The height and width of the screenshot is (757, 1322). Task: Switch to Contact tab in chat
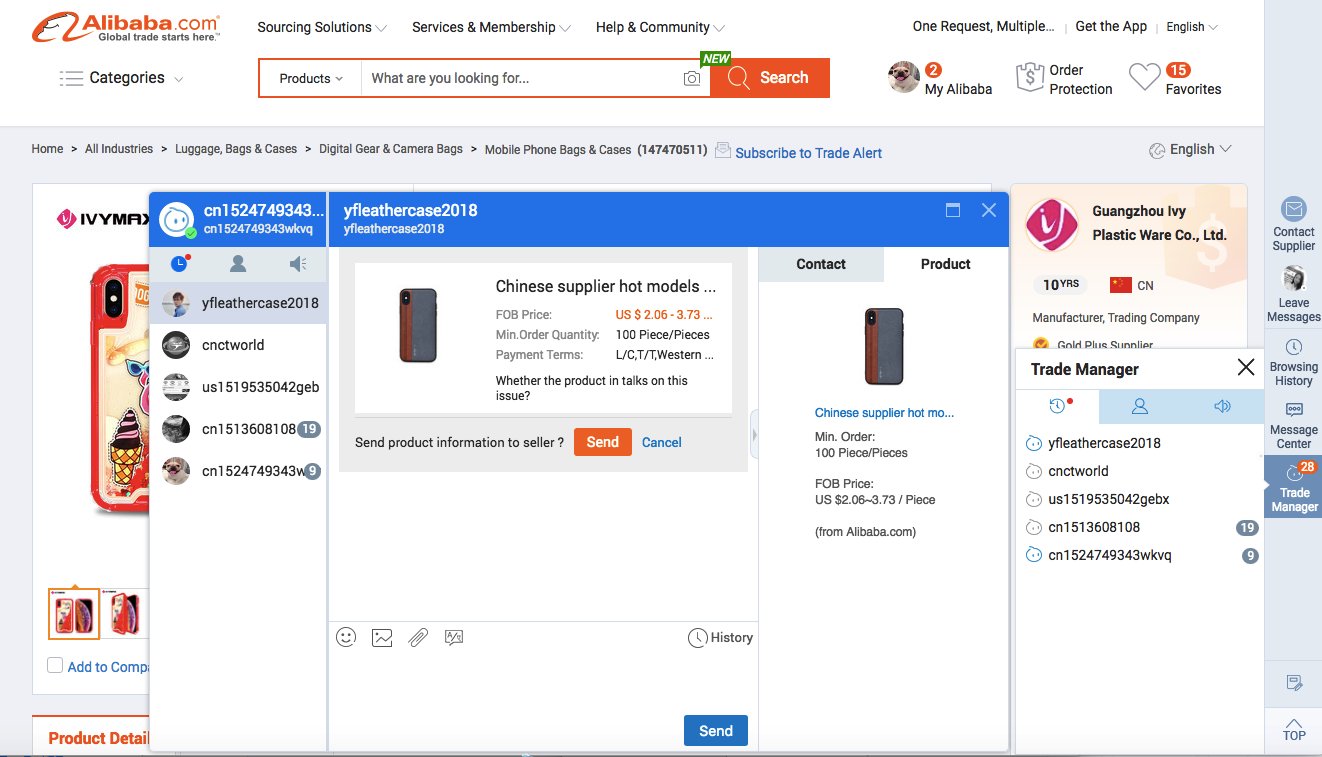821,264
